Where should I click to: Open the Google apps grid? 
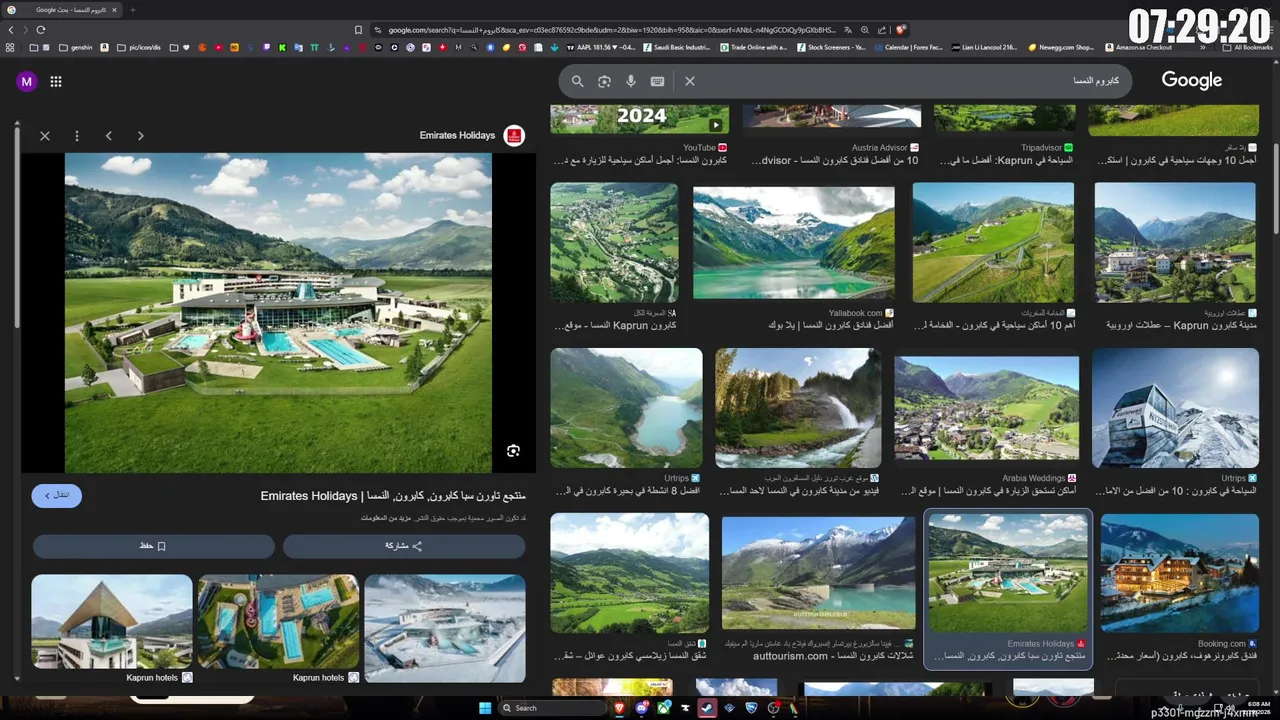pyautogui.click(x=56, y=82)
